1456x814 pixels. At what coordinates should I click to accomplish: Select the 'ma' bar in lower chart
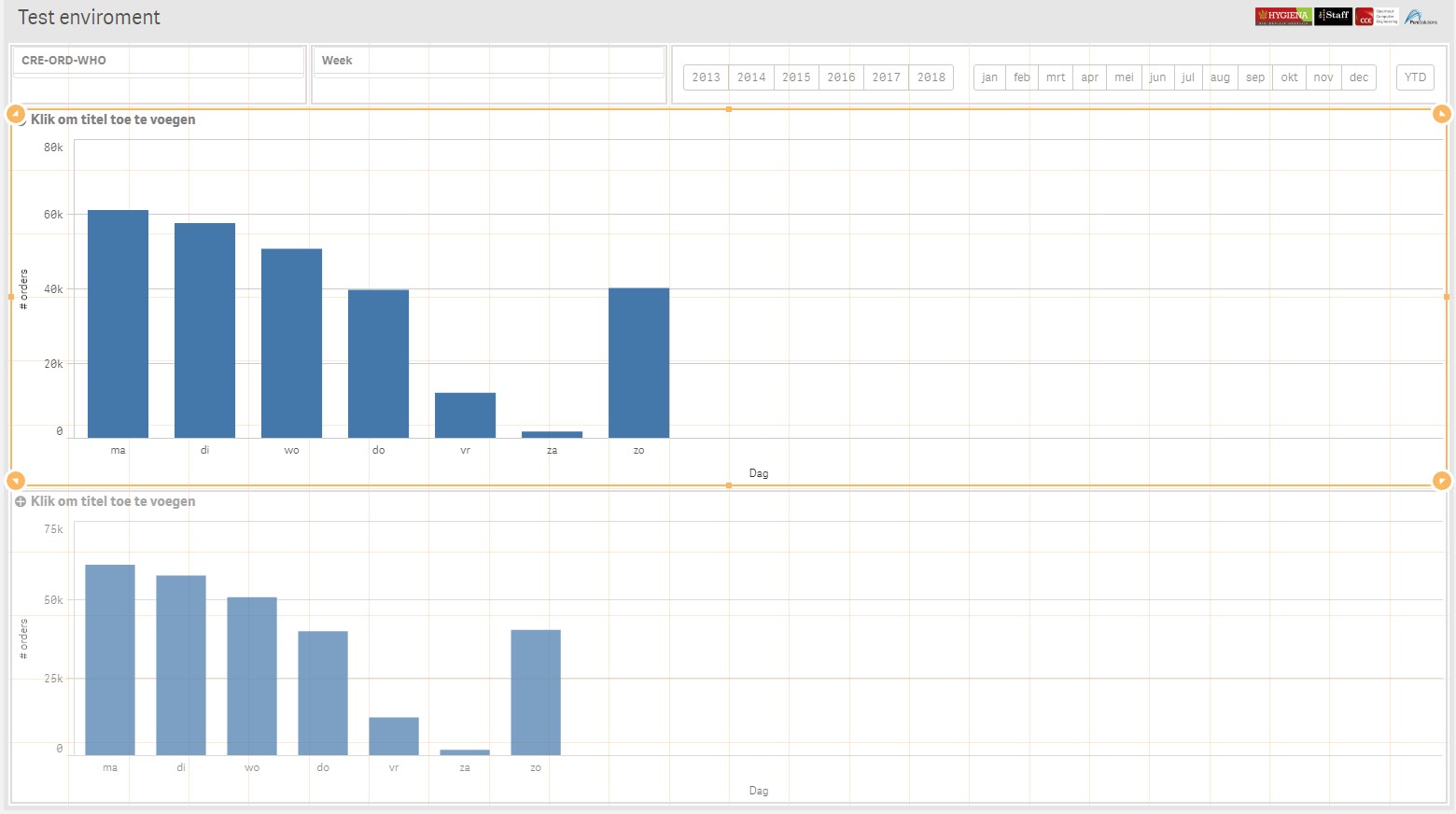[110, 660]
